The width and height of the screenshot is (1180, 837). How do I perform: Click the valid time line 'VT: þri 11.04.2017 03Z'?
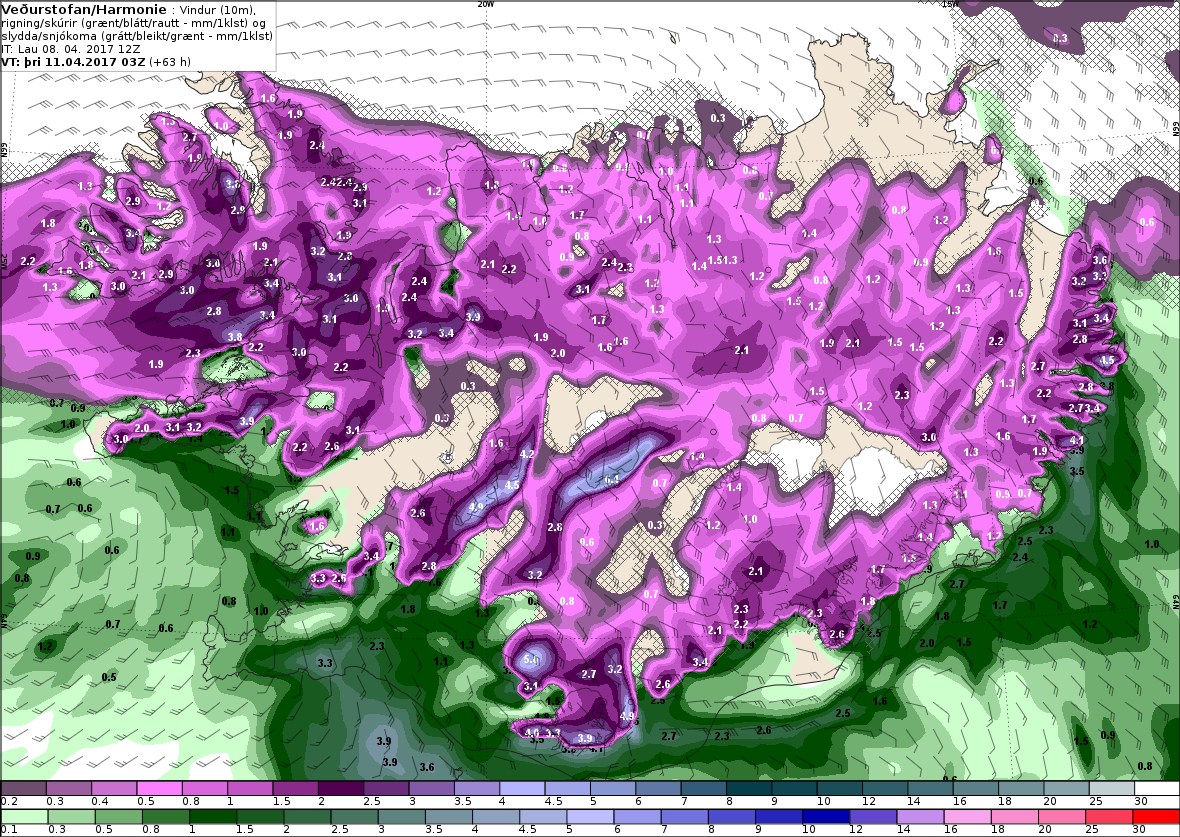[x=74, y=62]
